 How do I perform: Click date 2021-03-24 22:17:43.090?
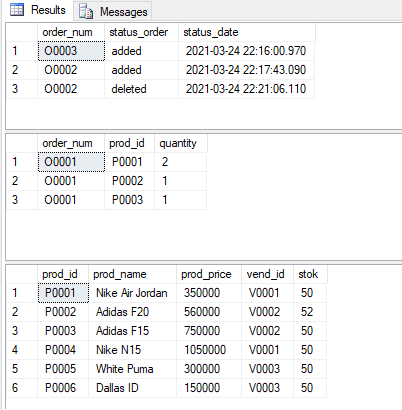point(246,70)
